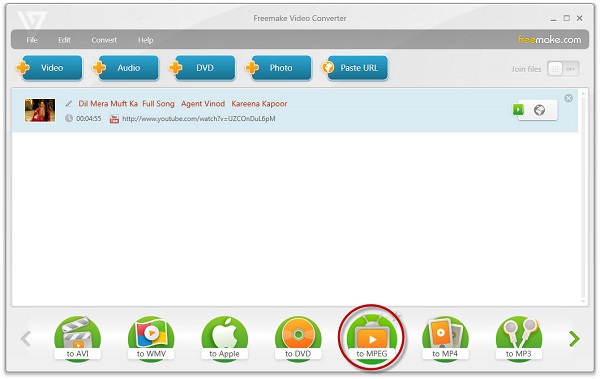Click the Paste URL button
This screenshot has width=600, height=379.
(355, 68)
